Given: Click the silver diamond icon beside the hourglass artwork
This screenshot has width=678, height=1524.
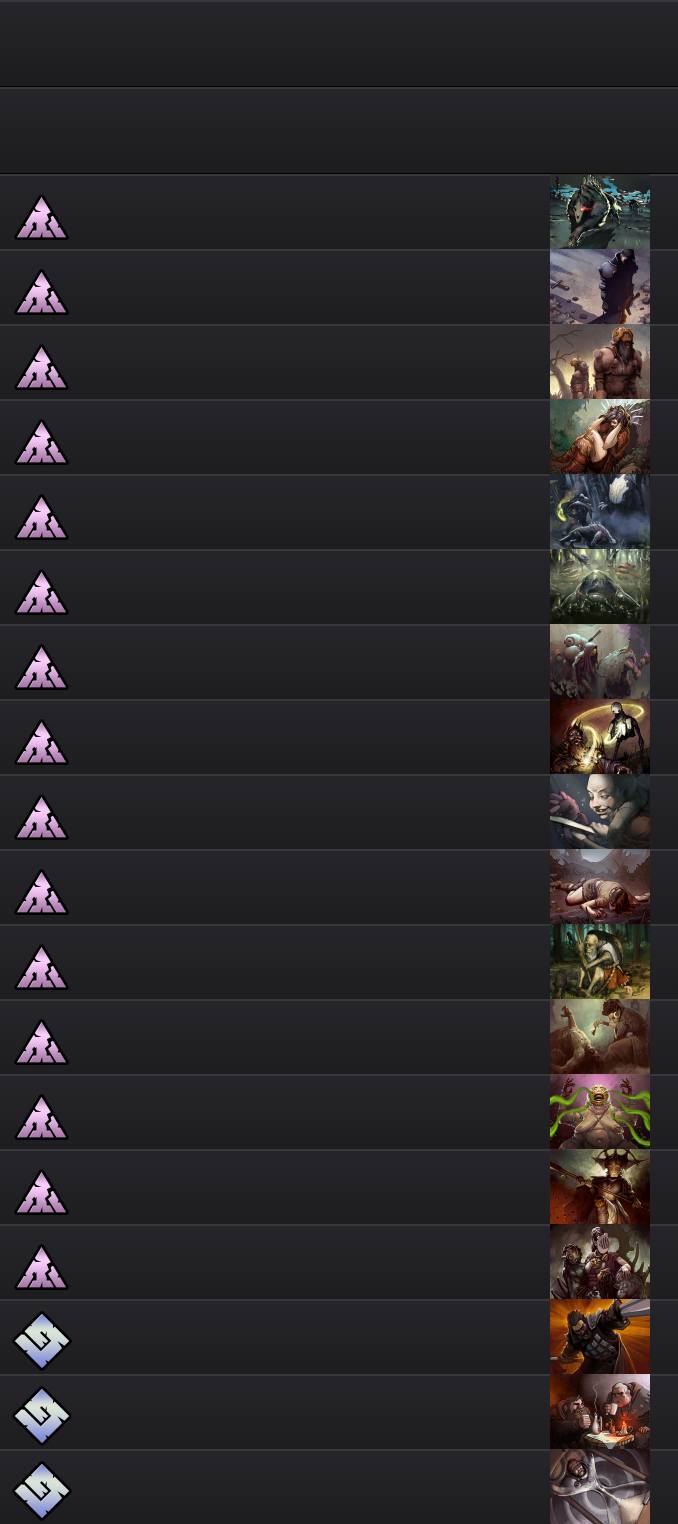Looking at the screenshot, I should [x=41, y=1491].
